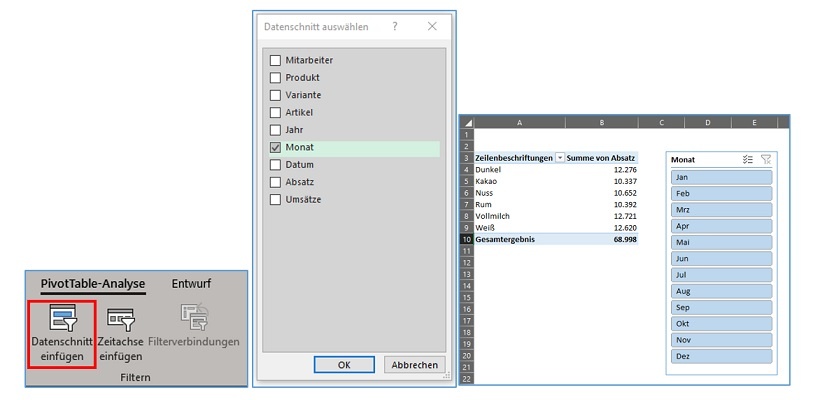Confirm the dialog with OK

click(x=344, y=365)
